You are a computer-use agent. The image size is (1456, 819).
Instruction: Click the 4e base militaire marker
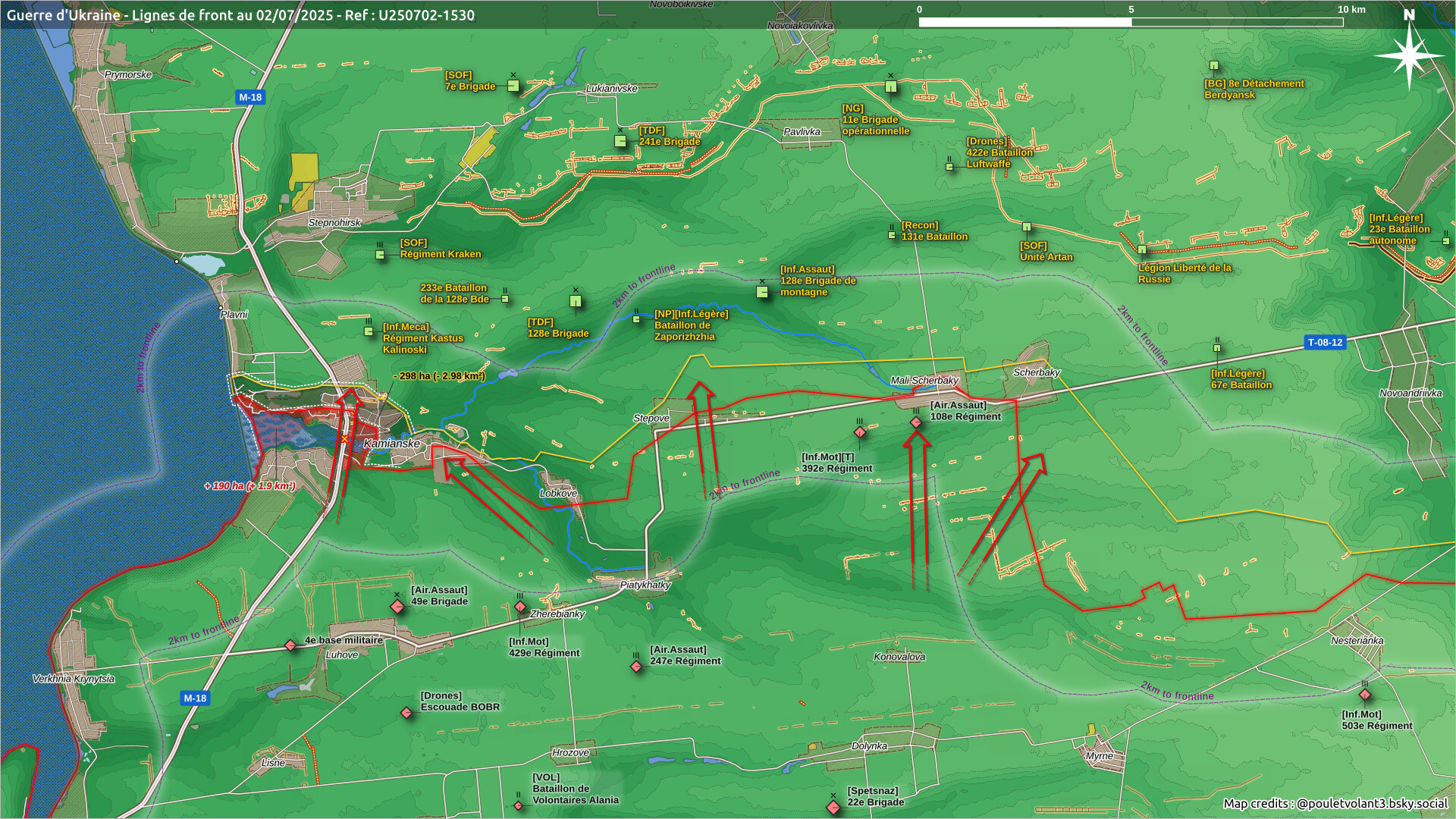(x=290, y=645)
